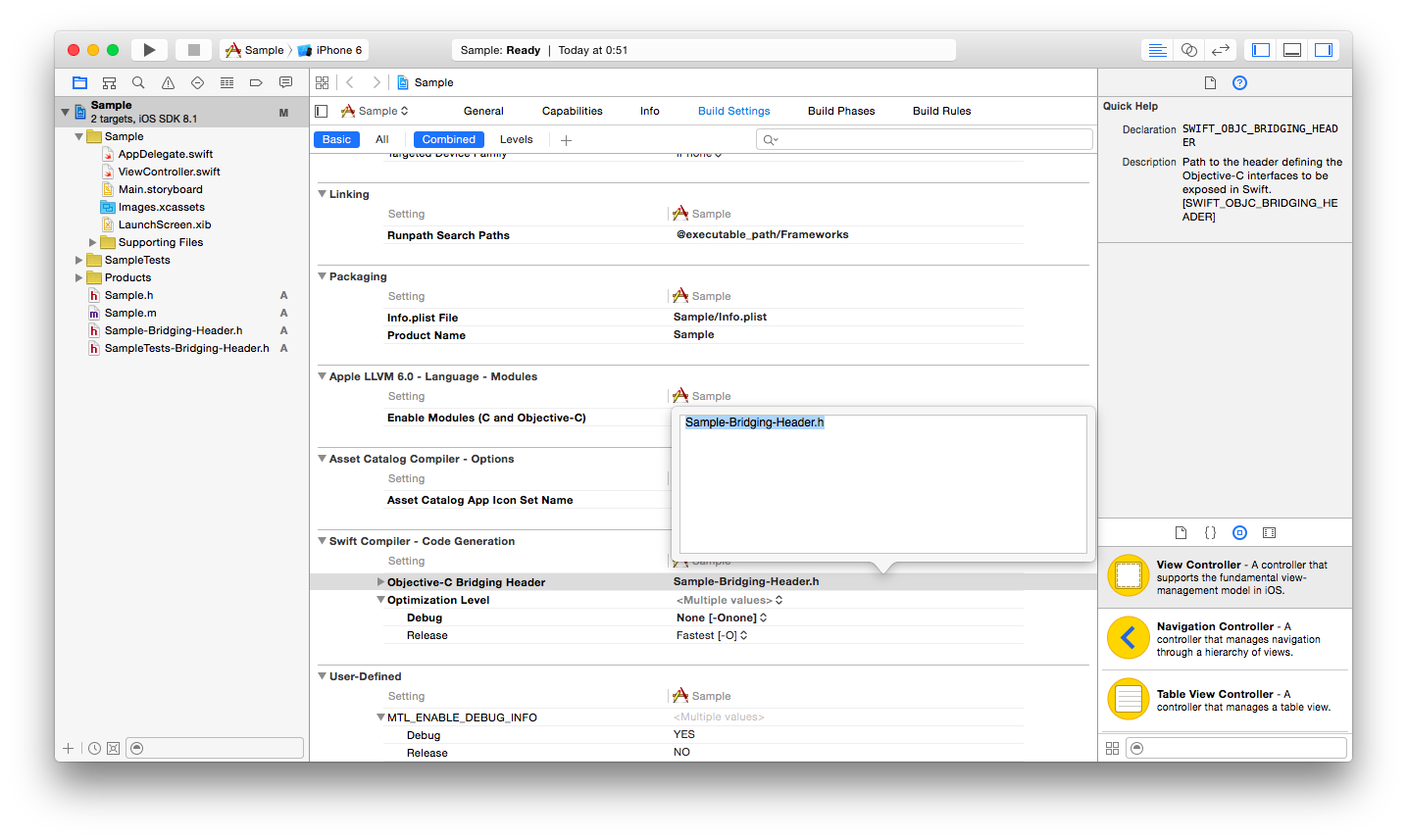Open the General tab
The height and width of the screenshot is (840, 1407).
coord(483,111)
